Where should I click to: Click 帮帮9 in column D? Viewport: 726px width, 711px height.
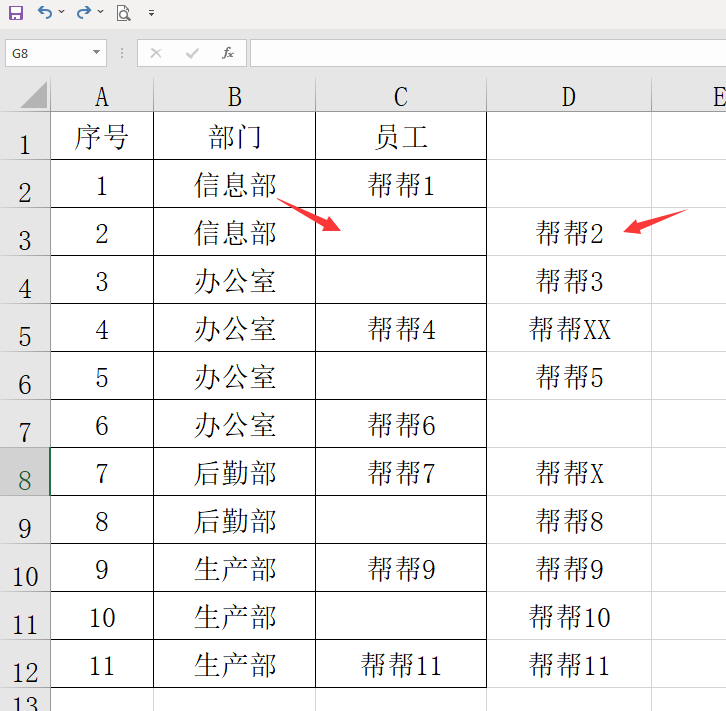coord(569,568)
